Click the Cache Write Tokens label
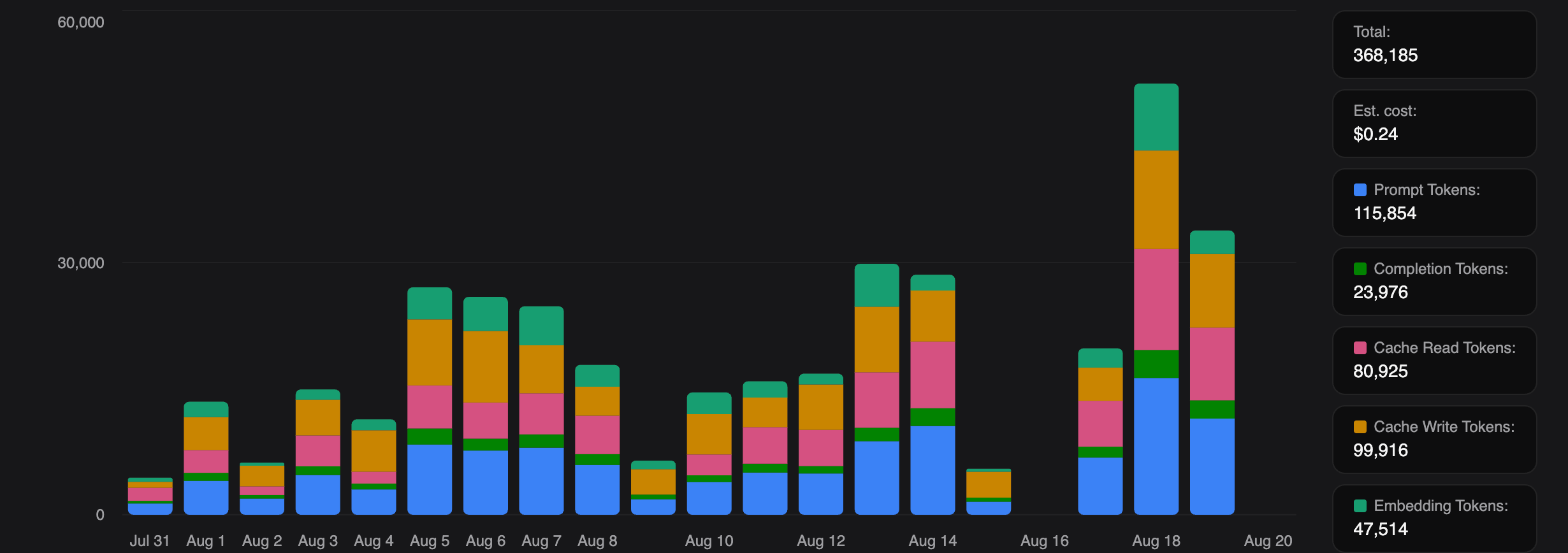 tap(1444, 427)
